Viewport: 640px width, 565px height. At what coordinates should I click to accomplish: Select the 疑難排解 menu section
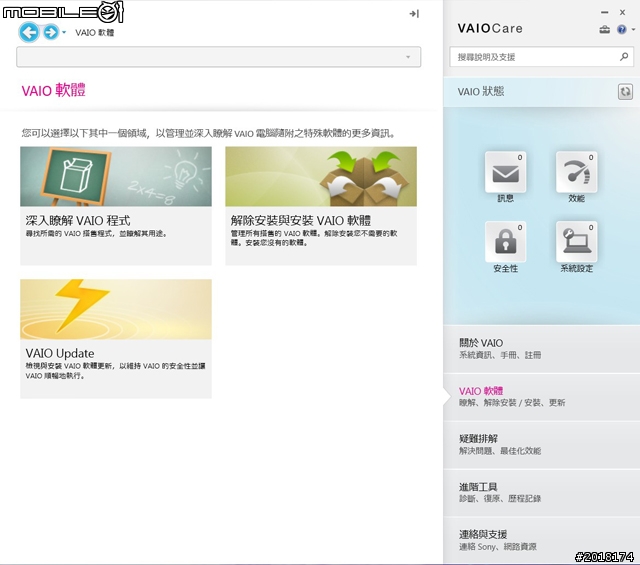click(x=542, y=445)
